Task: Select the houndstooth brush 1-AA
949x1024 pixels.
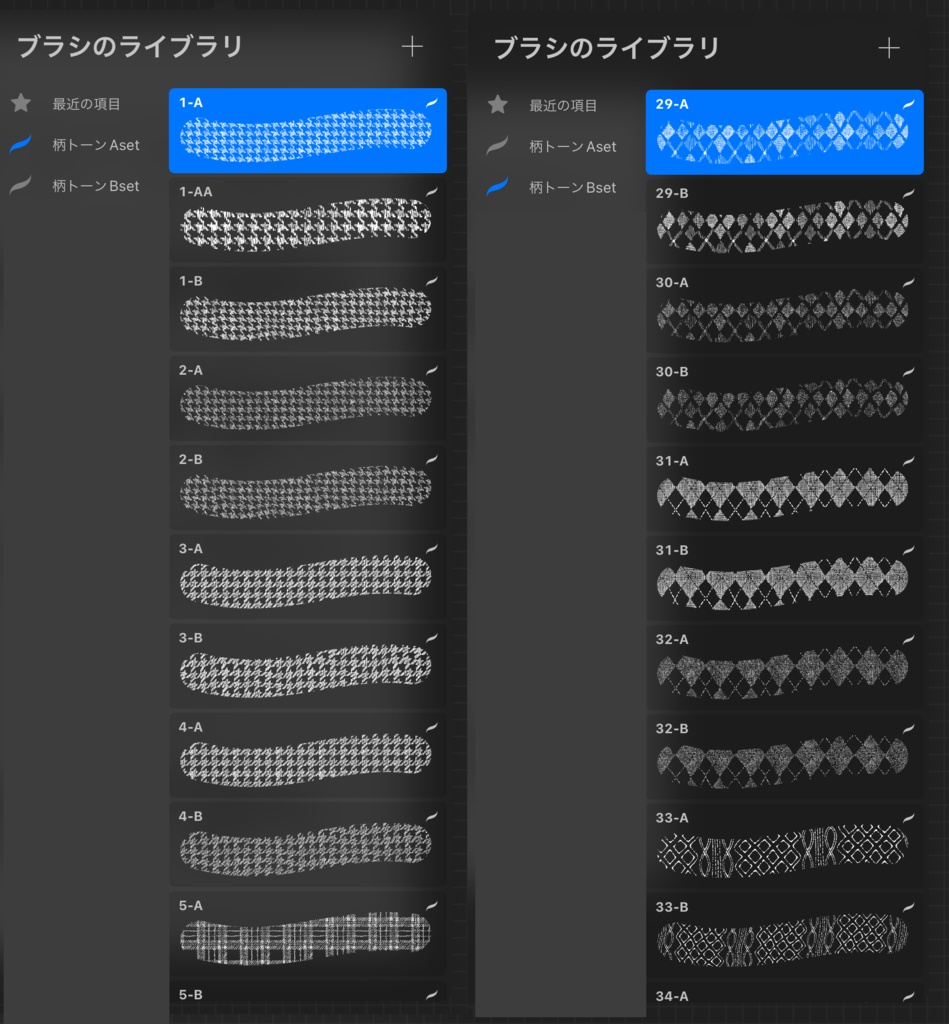Action: (x=305, y=220)
